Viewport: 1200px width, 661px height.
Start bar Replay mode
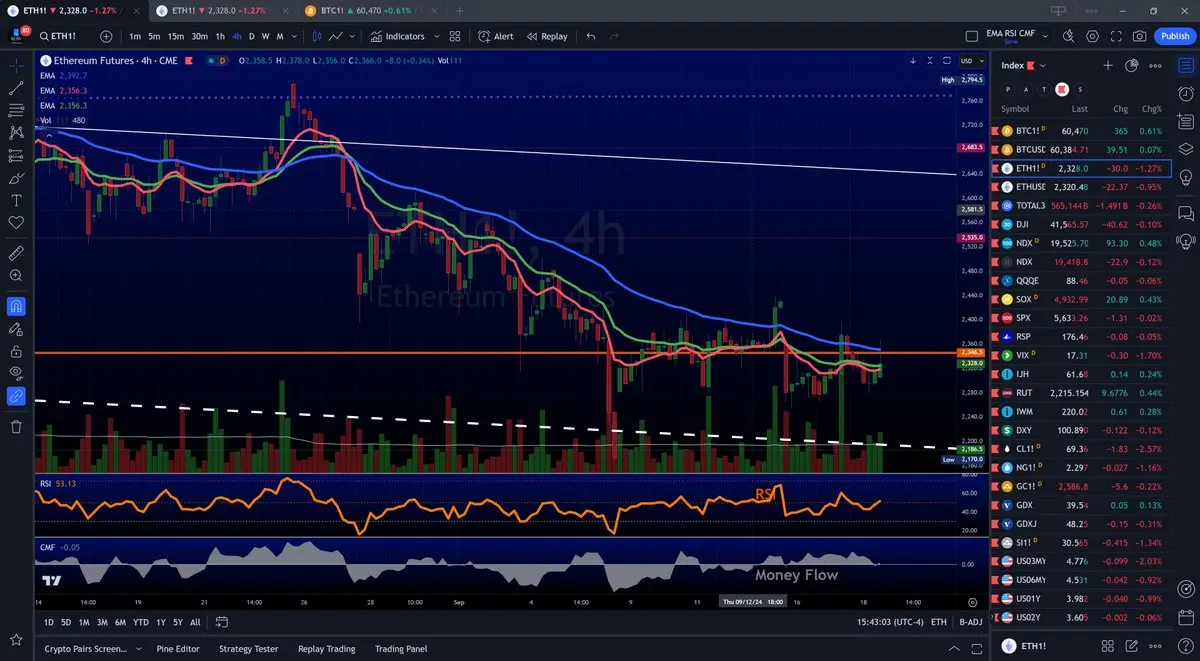click(x=547, y=36)
